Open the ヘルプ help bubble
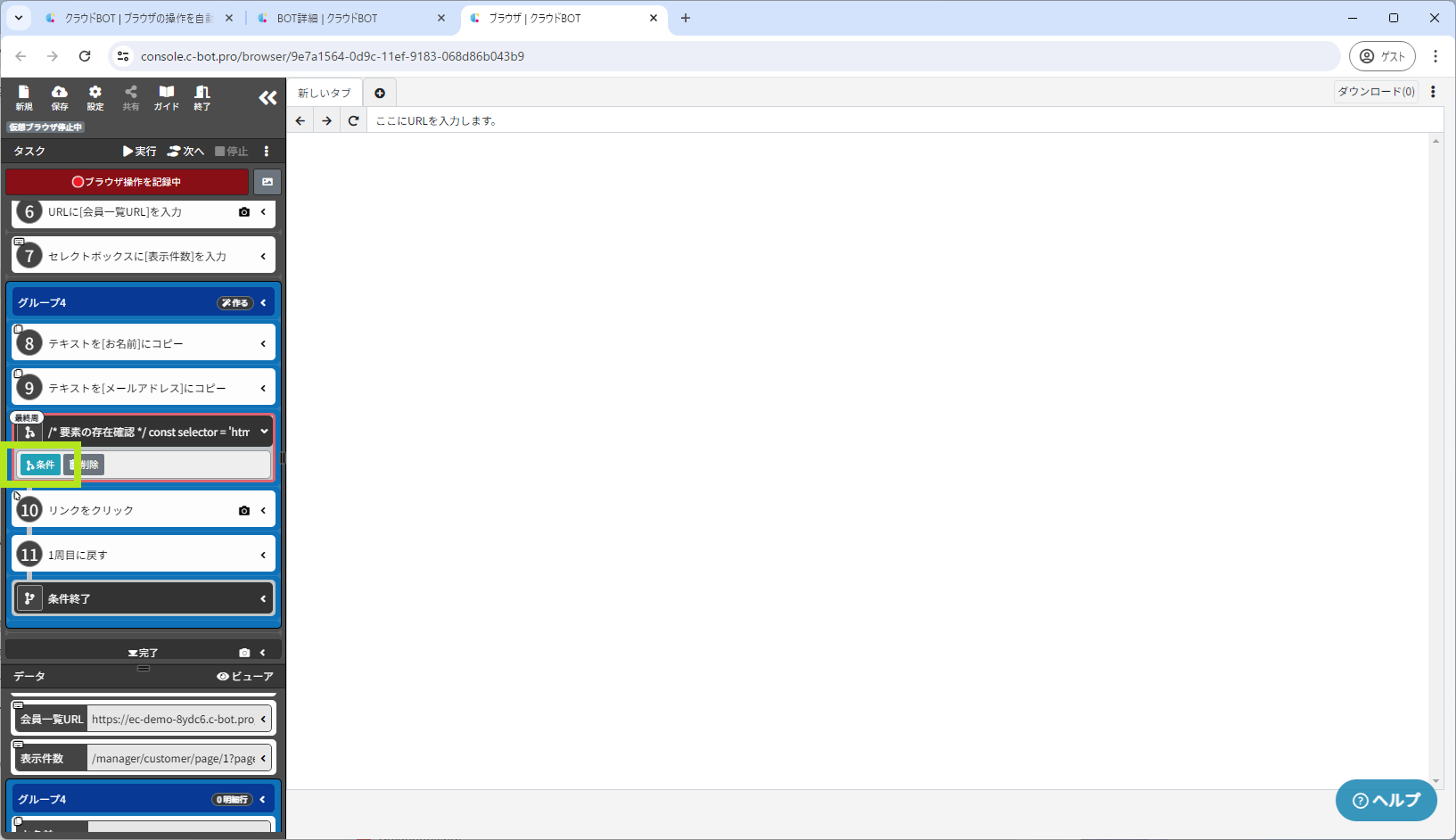The width and height of the screenshot is (1456, 840). [x=1386, y=801]
